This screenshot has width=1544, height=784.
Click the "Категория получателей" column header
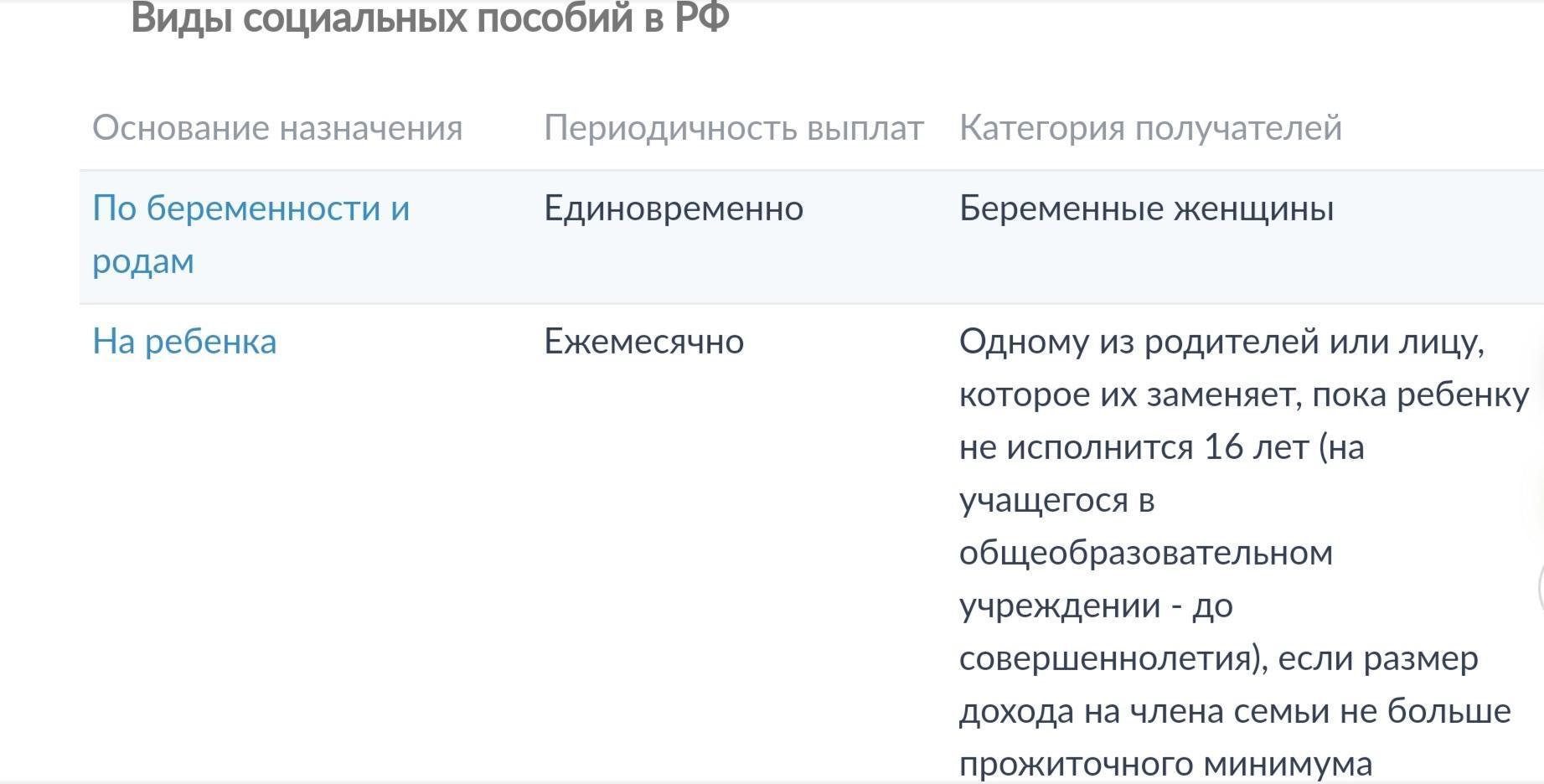point(1150,128)
